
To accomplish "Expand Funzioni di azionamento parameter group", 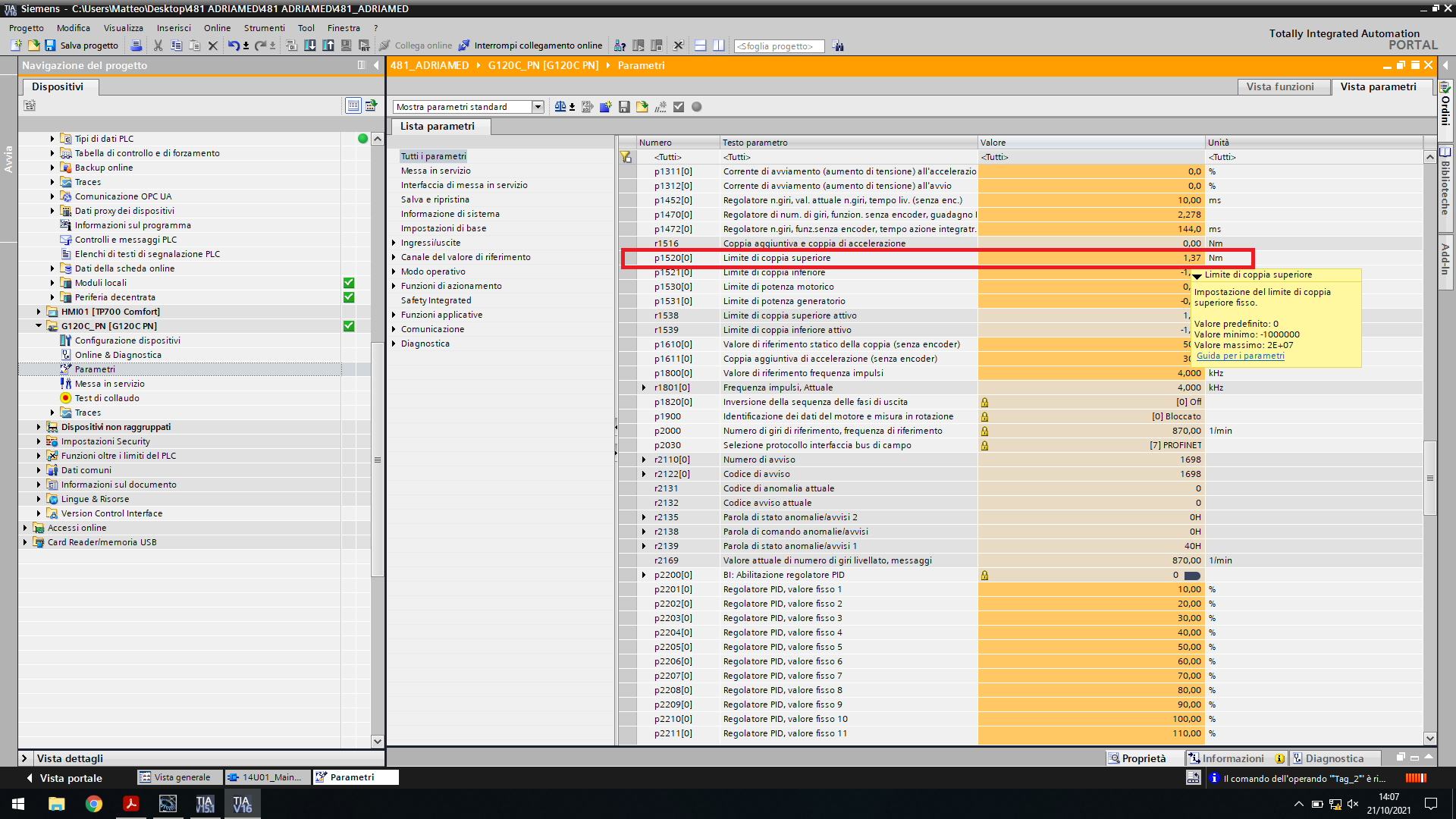I will coord(394,286).
